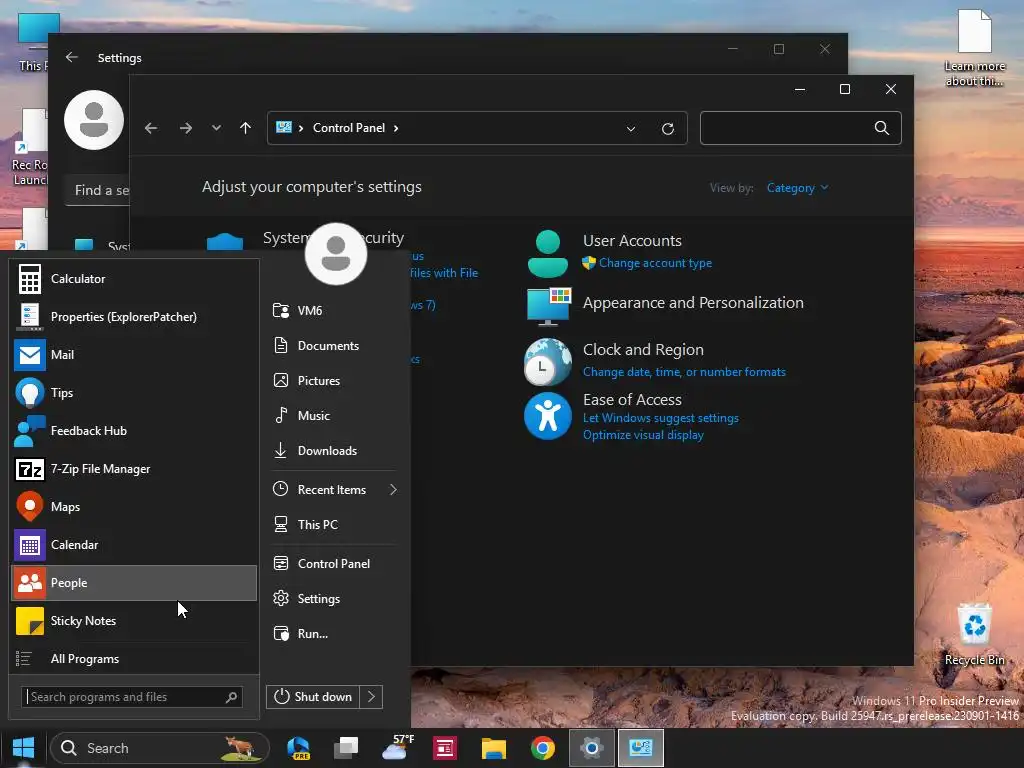
Task: Click the Appearance and Personalization monitor icon
Action: tap(549, 306)
